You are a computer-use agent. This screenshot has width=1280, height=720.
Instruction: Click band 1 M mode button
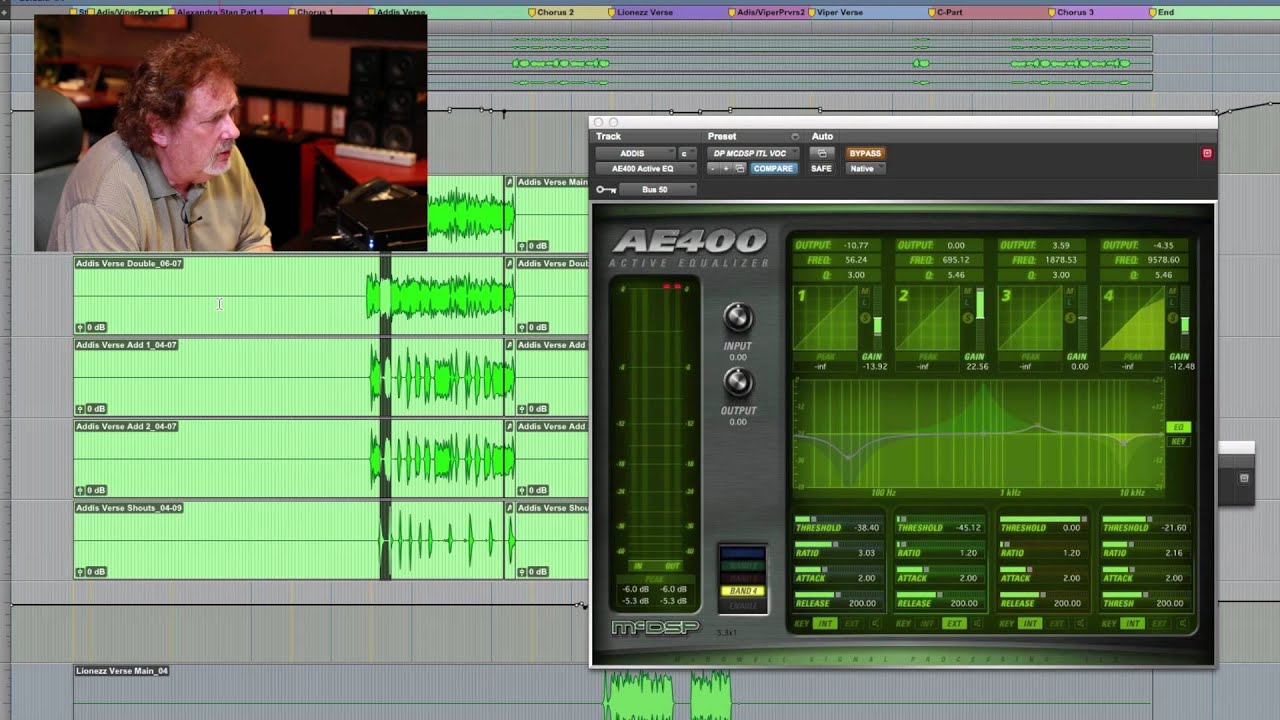click(865, 291)
